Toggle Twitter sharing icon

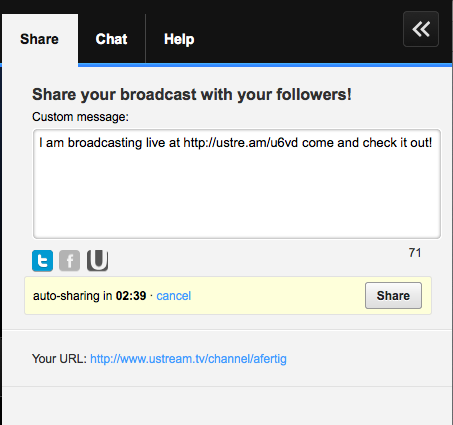[x=42, y=261]
